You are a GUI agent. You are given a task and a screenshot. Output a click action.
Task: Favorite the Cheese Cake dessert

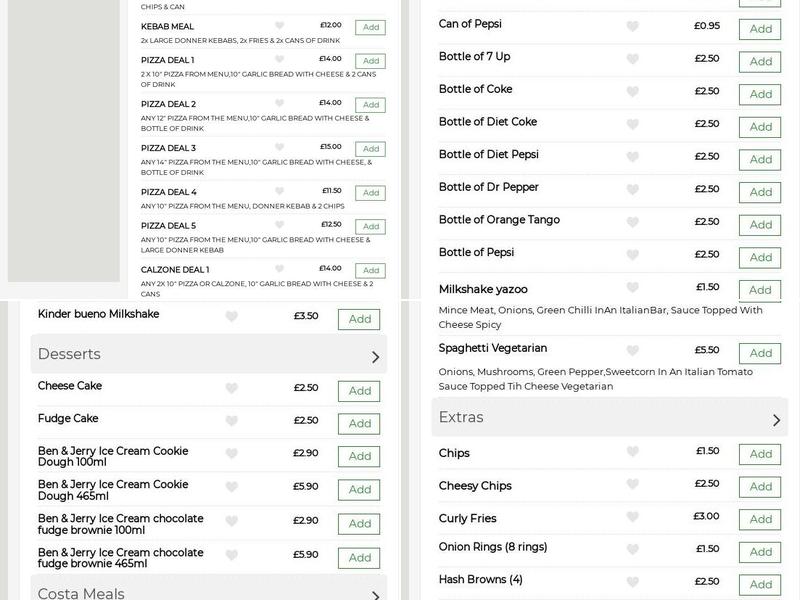tap(232, 385)
